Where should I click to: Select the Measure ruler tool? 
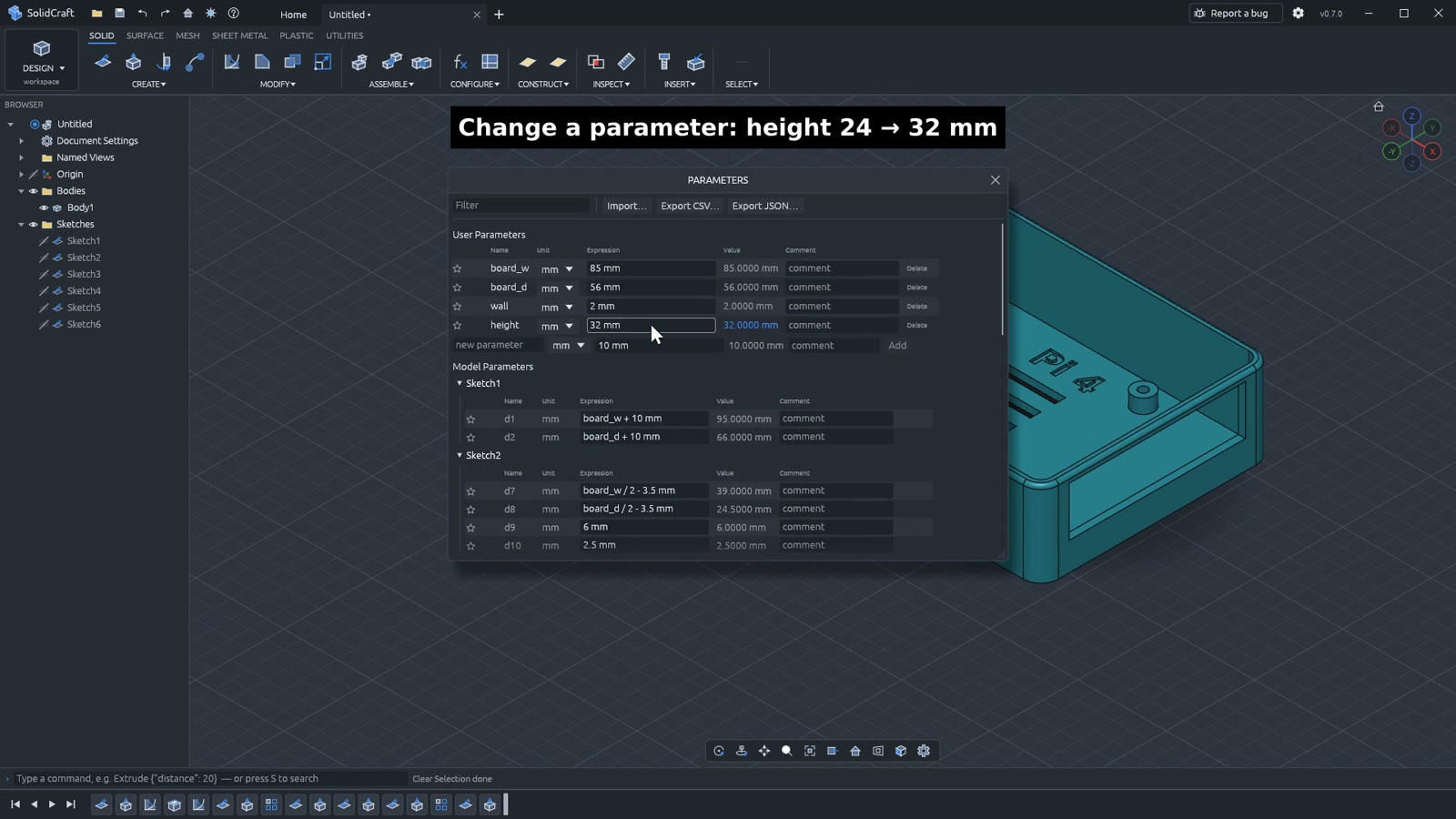[x=627, y=62]
